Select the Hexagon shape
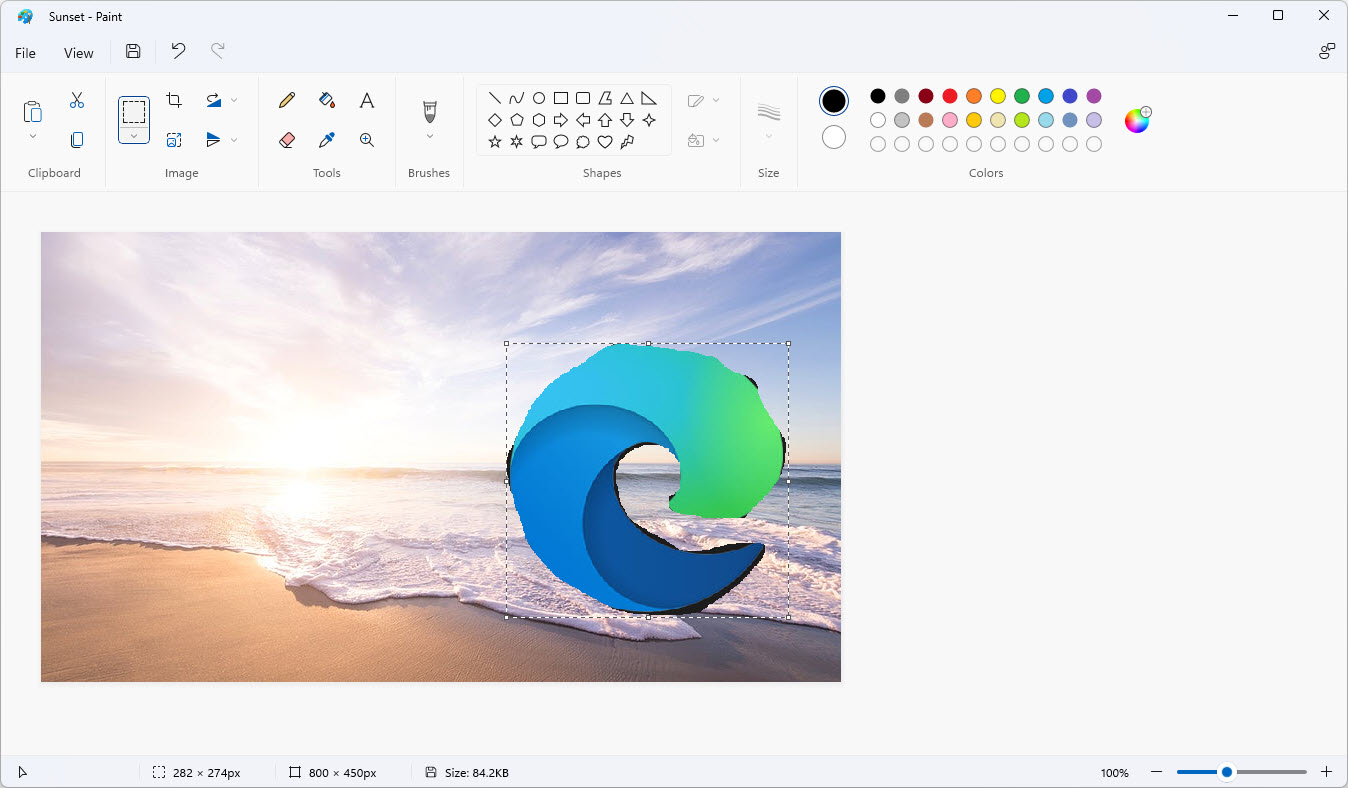This screenshot has width=1348, height=788. 539,120
